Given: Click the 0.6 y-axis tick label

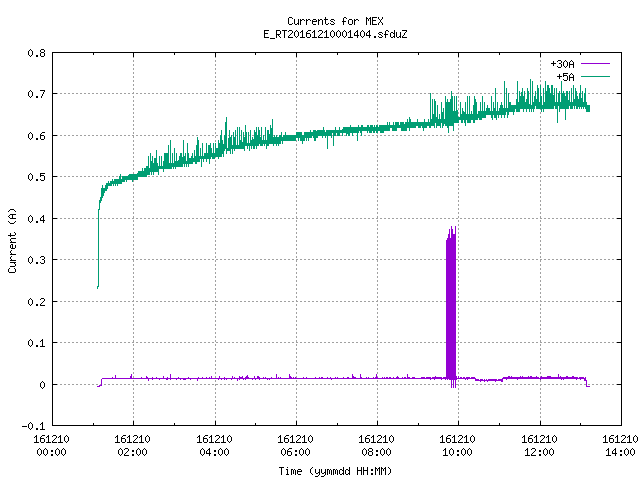Looking at the screenshot, I should [36, 136].
